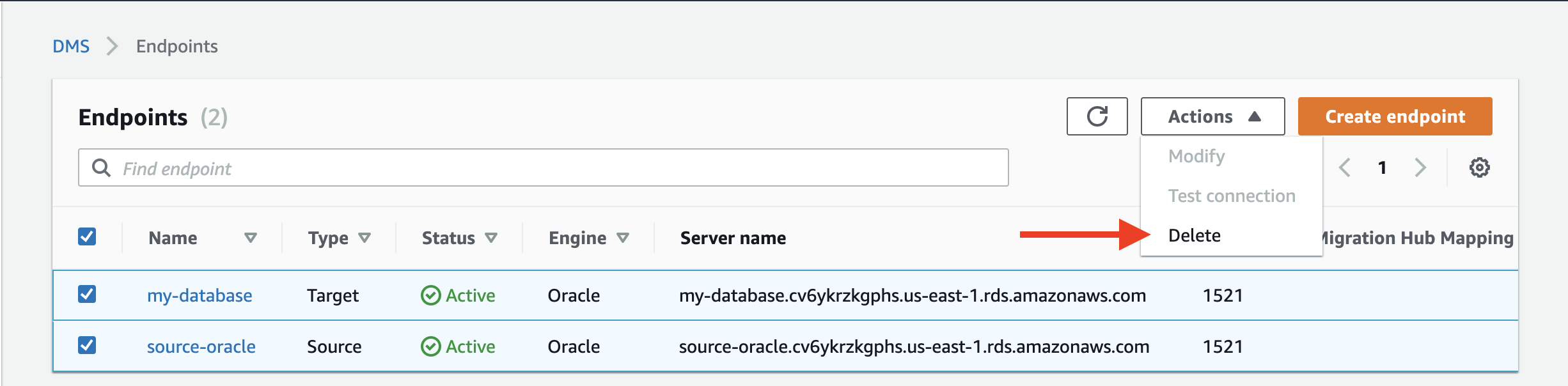The height and width of the screenshot is (386, 1568).
Task: Click page number 1
Action: (x=1383, y=167)
